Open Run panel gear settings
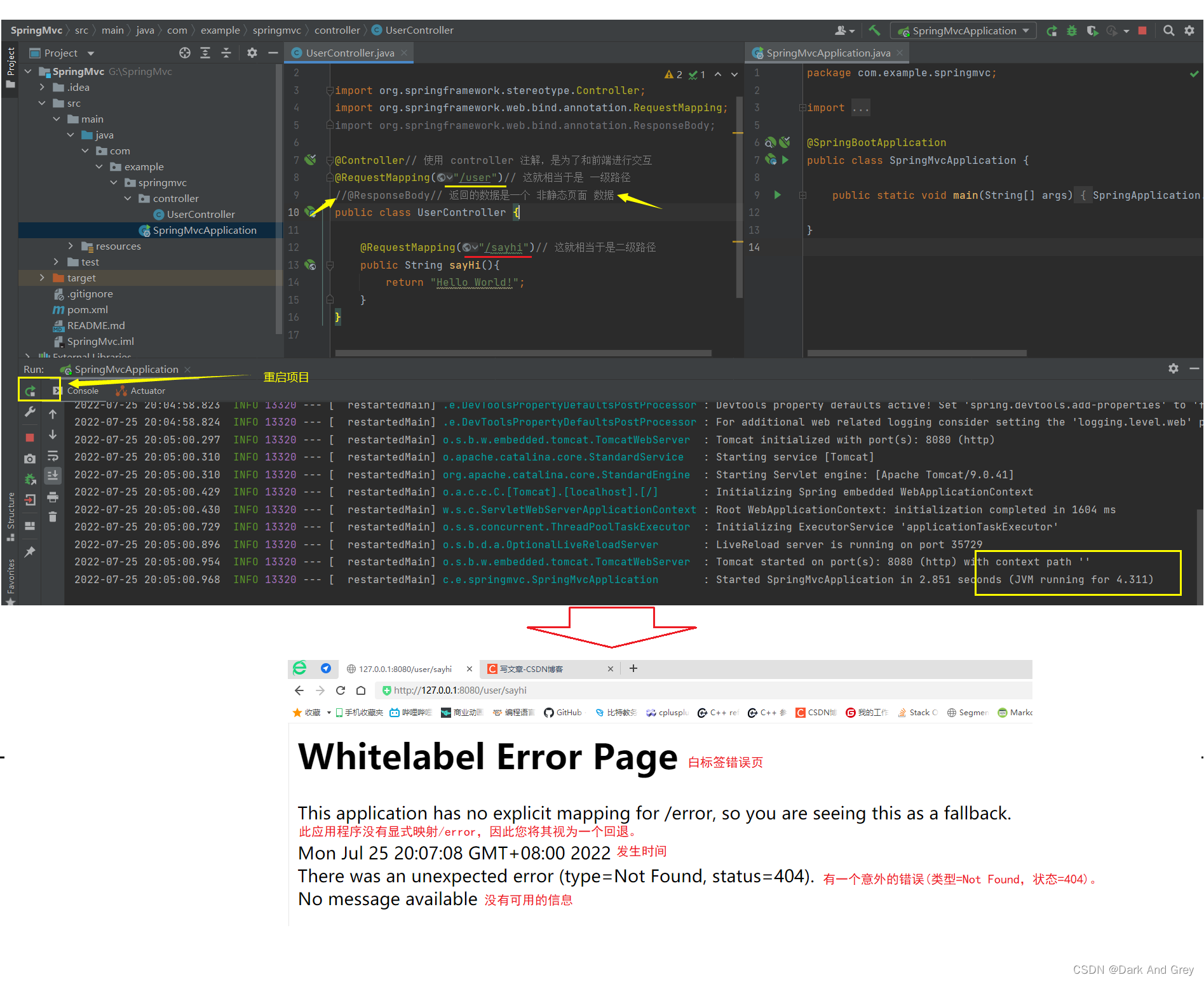The height and width of the screenshot is (982, 1204). (x=1174, y=368)
